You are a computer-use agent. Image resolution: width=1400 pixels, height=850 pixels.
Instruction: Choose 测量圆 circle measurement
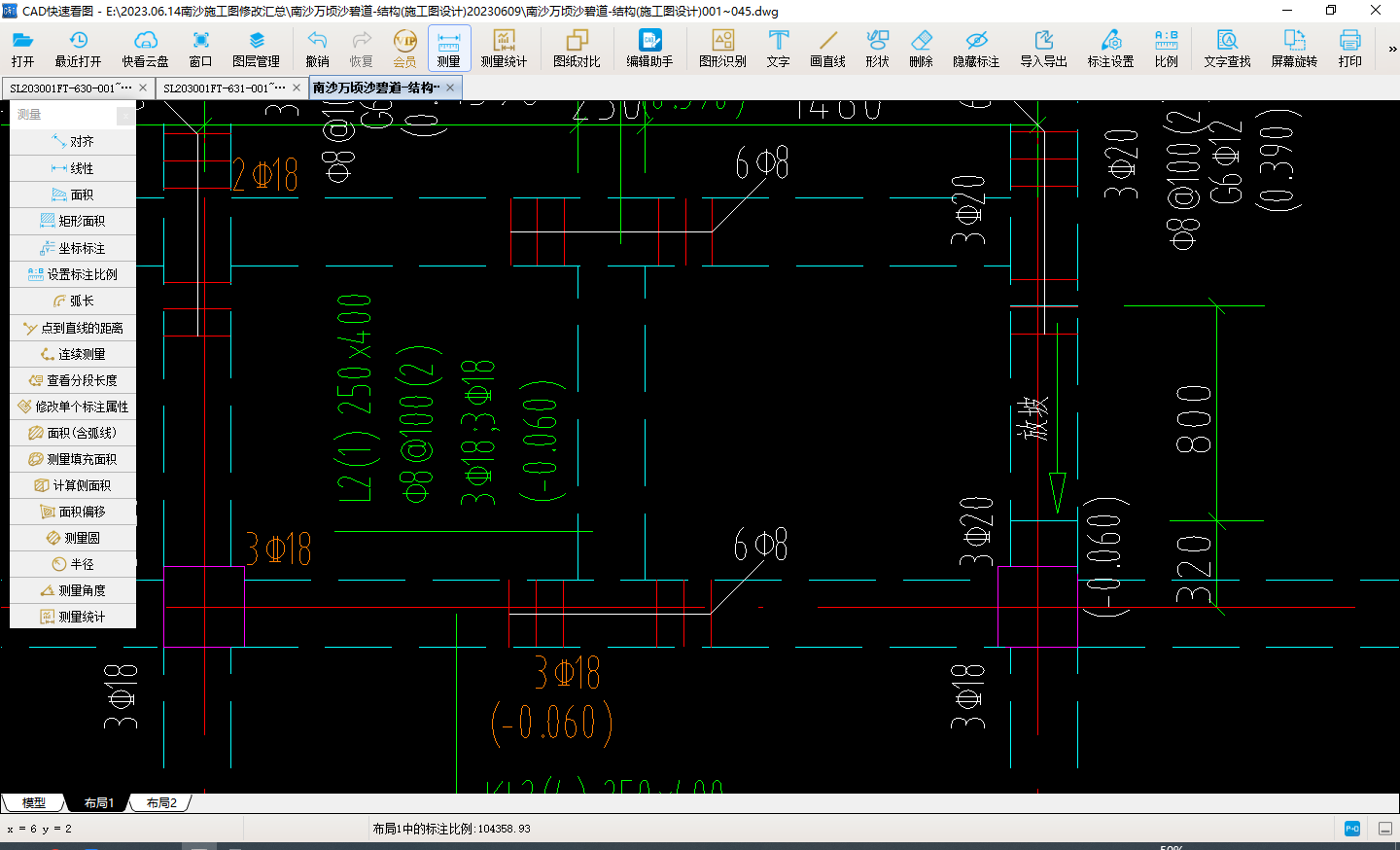click(x=73, y=538)
